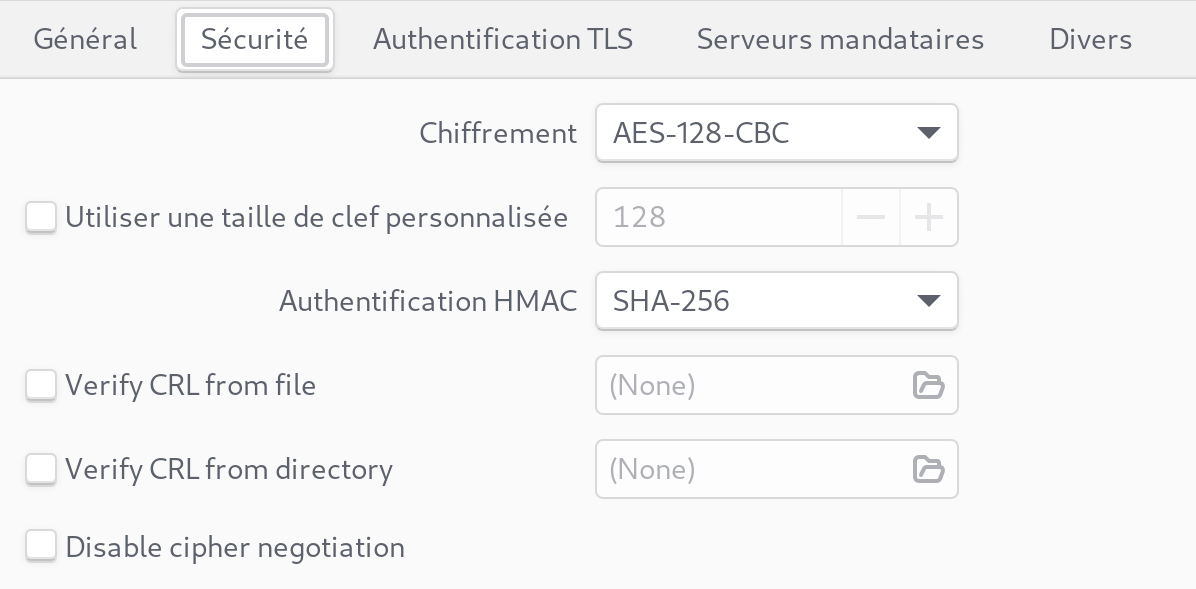The image size is (1196, 589).
Task: Click folder icon for CRL directory chooser
Action: (x=928, y=469)
